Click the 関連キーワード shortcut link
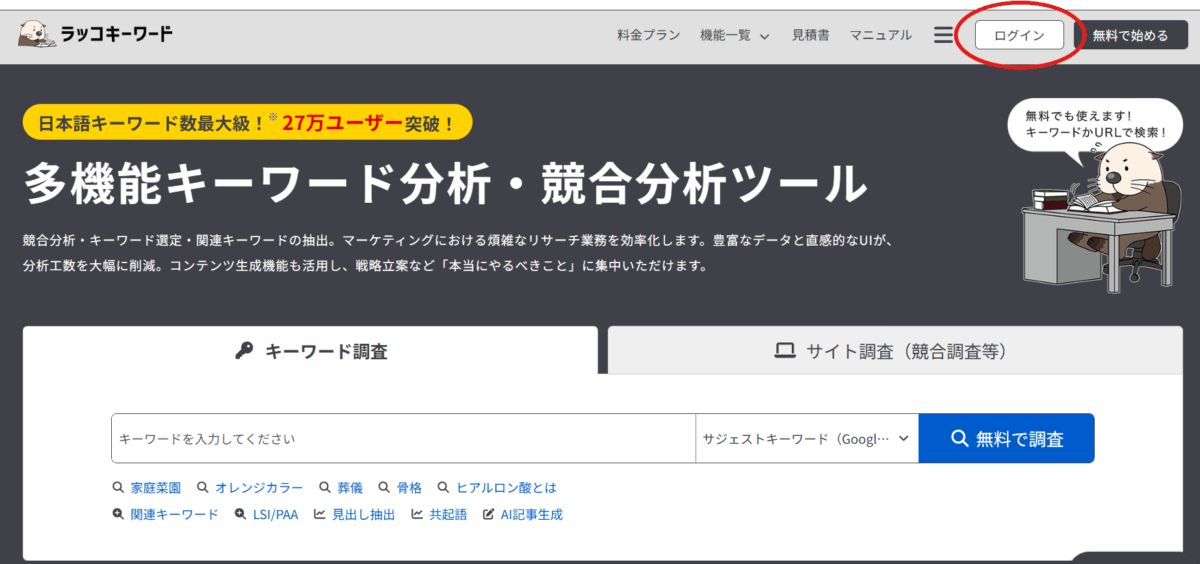Viewport: 1200px width, 564px height. click(165, 515)
